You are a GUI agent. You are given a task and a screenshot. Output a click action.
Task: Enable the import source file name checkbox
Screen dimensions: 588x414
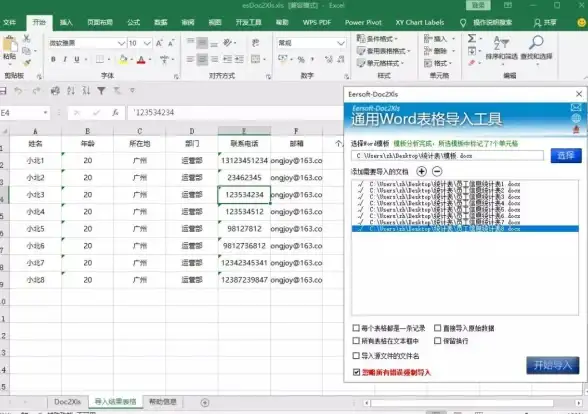click(x=356, y=356)
